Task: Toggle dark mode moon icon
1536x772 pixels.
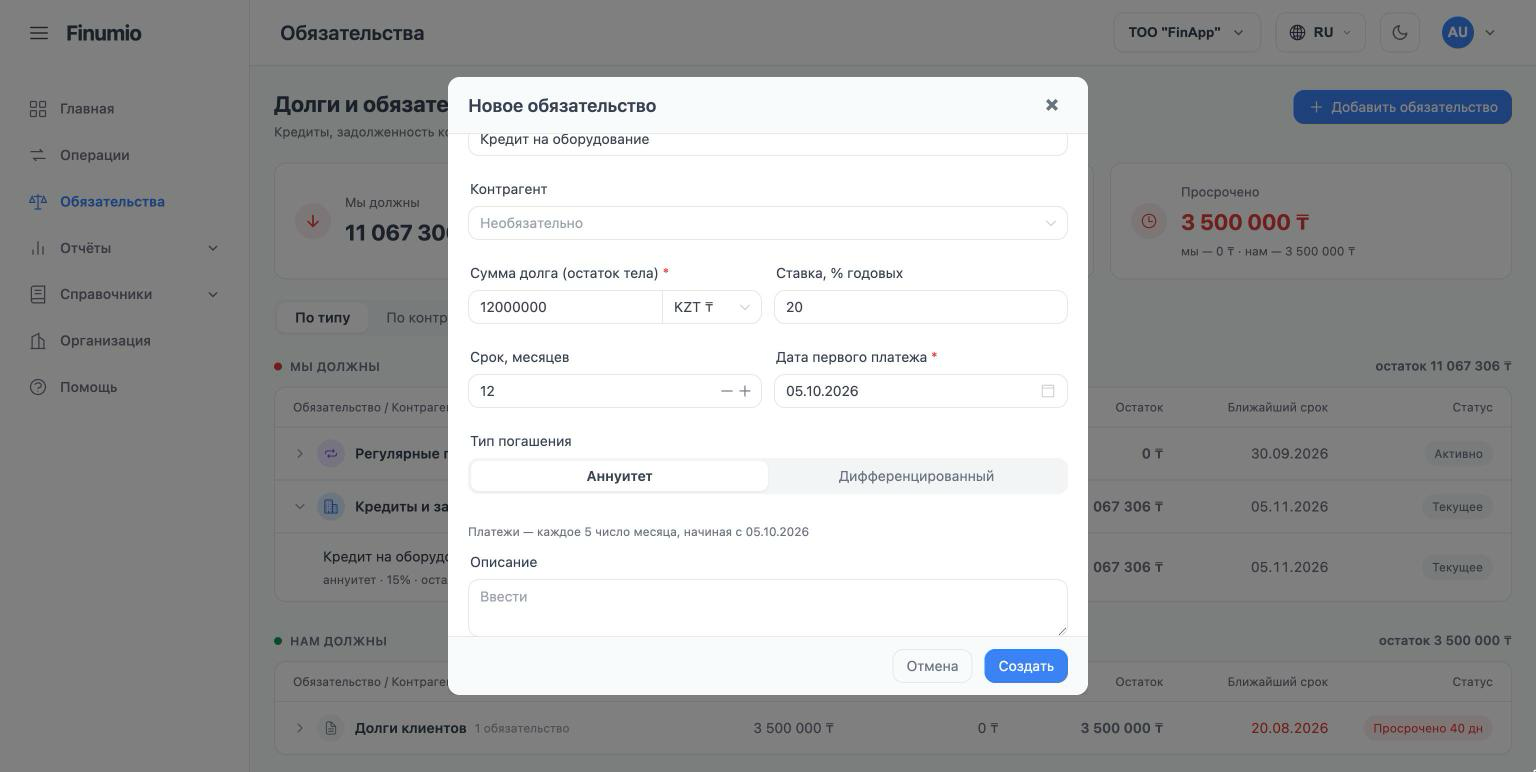Action: [x=1399, y=33]
